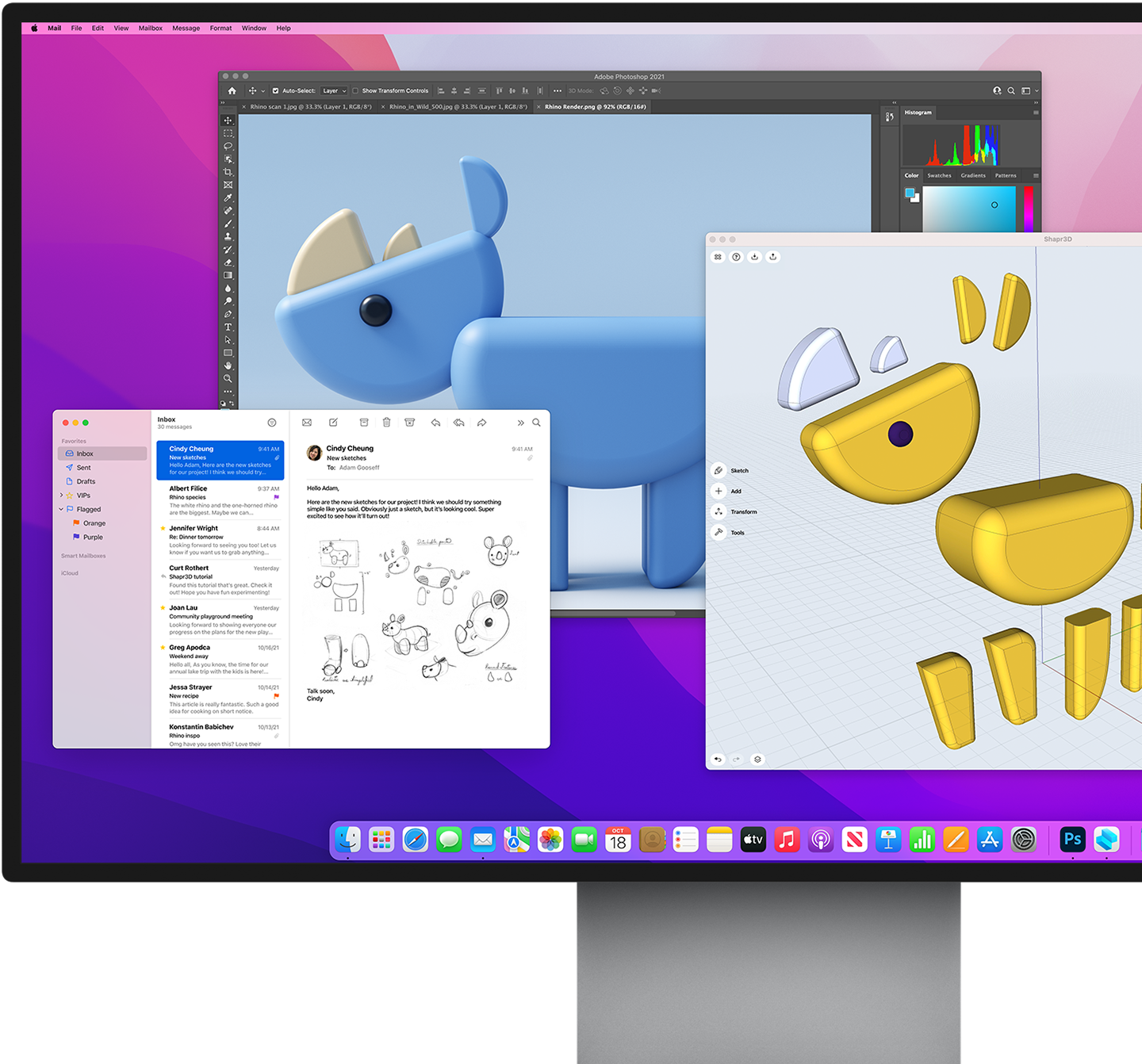Open the Transform tool in Shapr3D
This screenshot has width=1142, height=1064.
[719, 511]
